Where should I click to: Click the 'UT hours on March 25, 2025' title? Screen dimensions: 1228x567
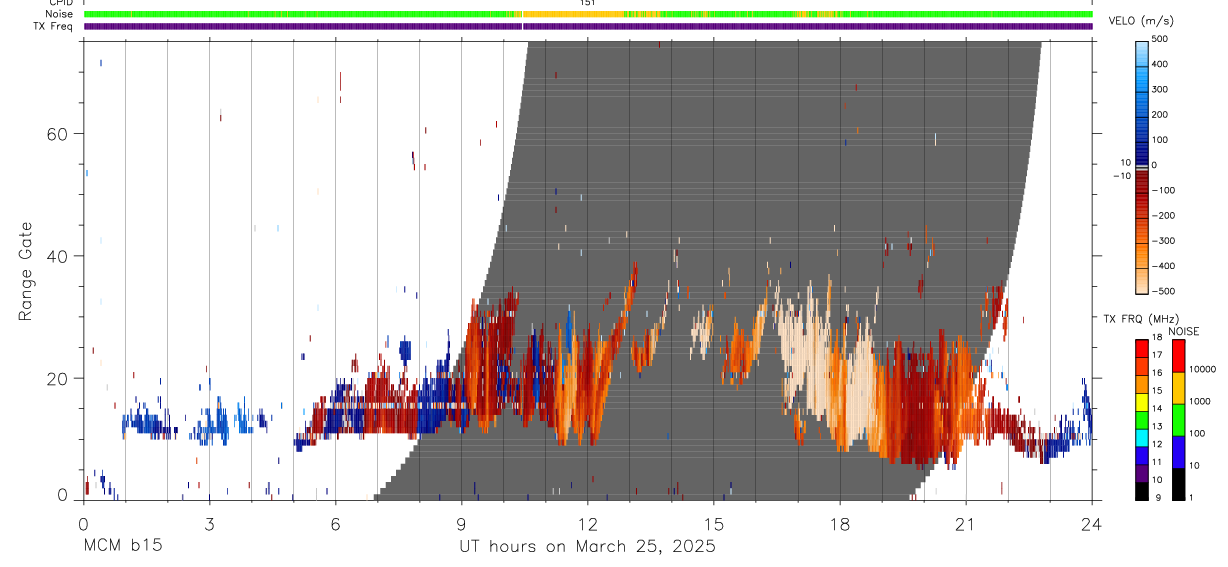click(588, 547)
